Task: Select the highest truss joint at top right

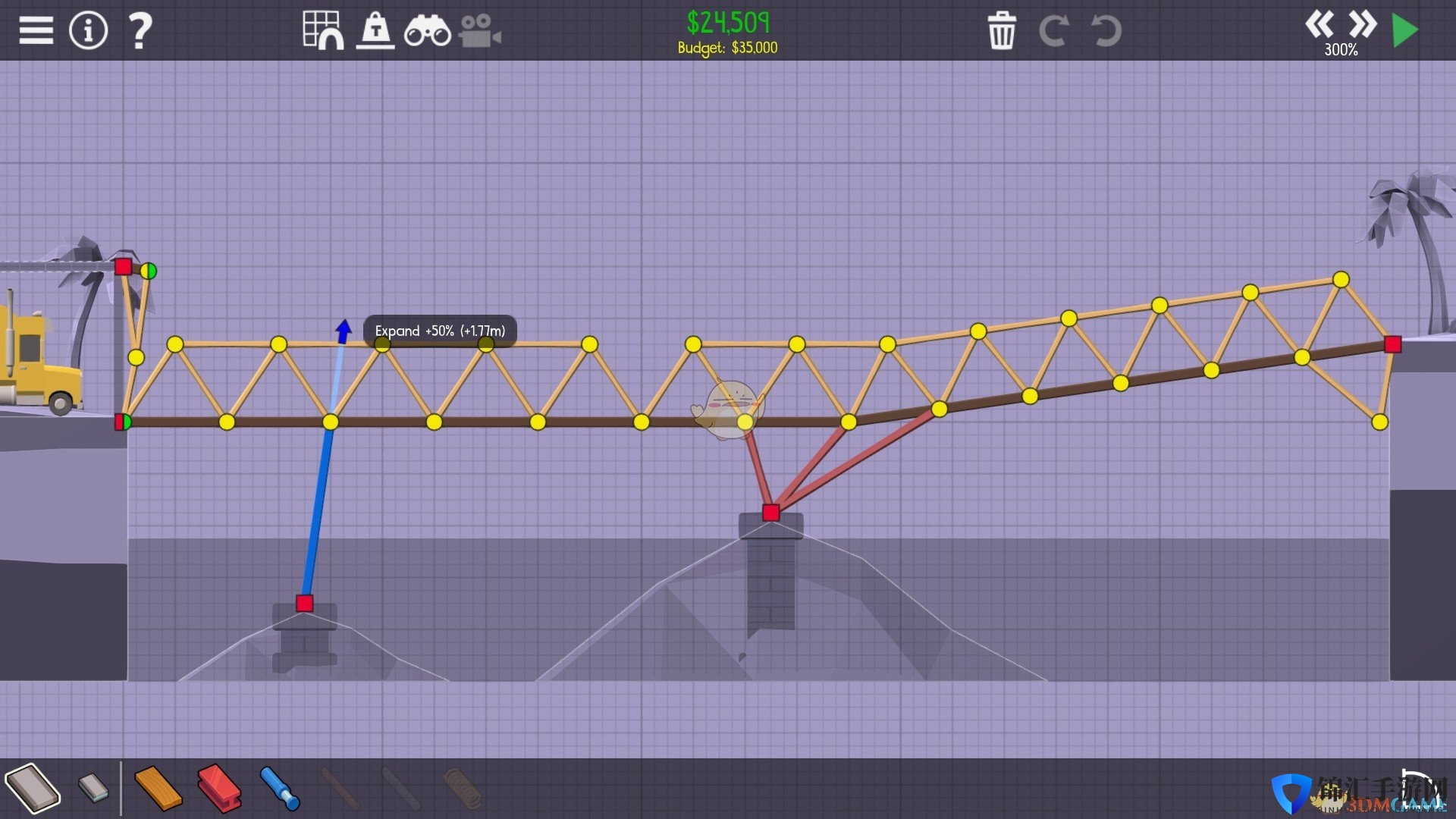Action: [1341, 280]
